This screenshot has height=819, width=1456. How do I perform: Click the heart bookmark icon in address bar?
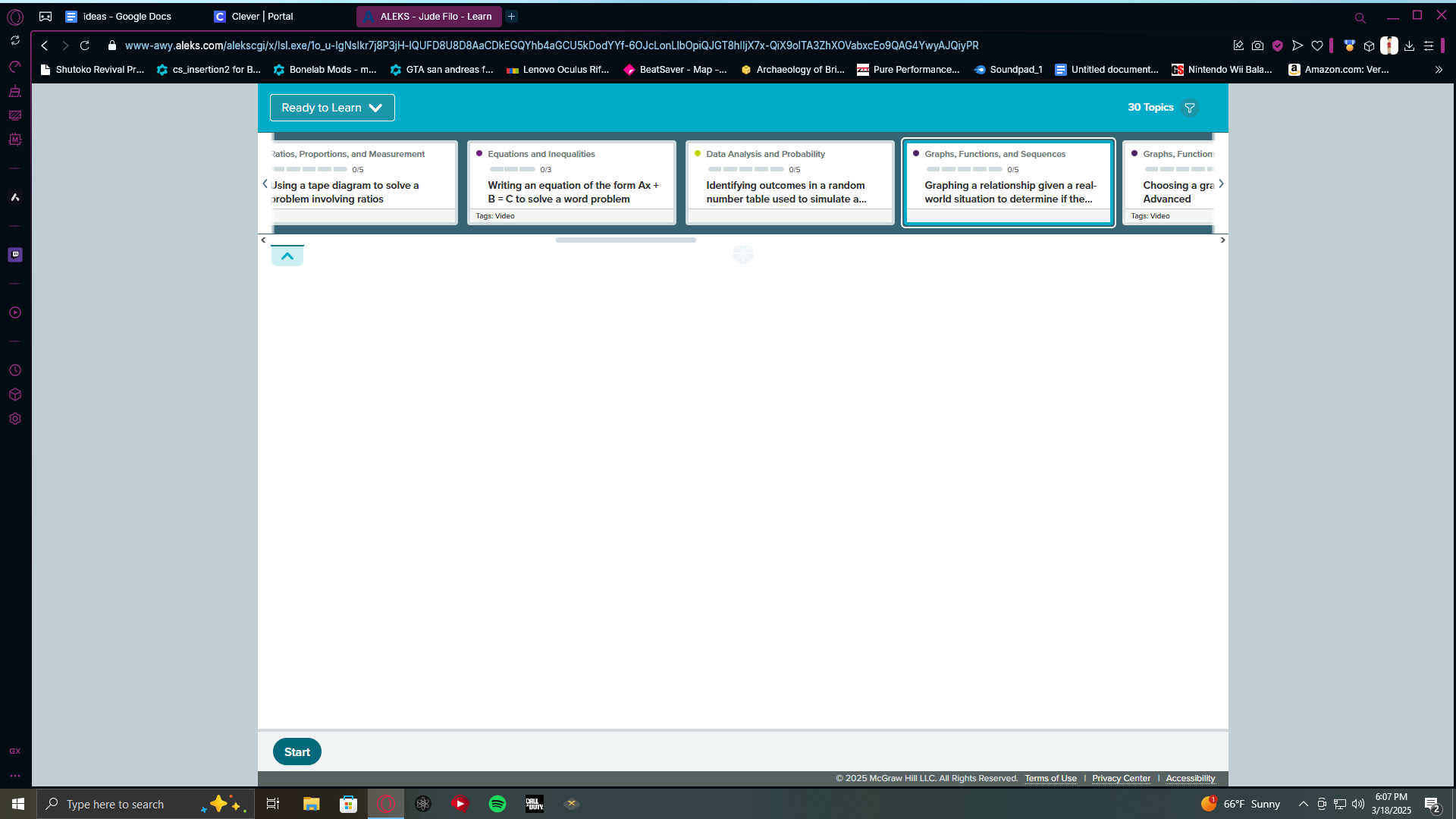[x=1317, y=45]
